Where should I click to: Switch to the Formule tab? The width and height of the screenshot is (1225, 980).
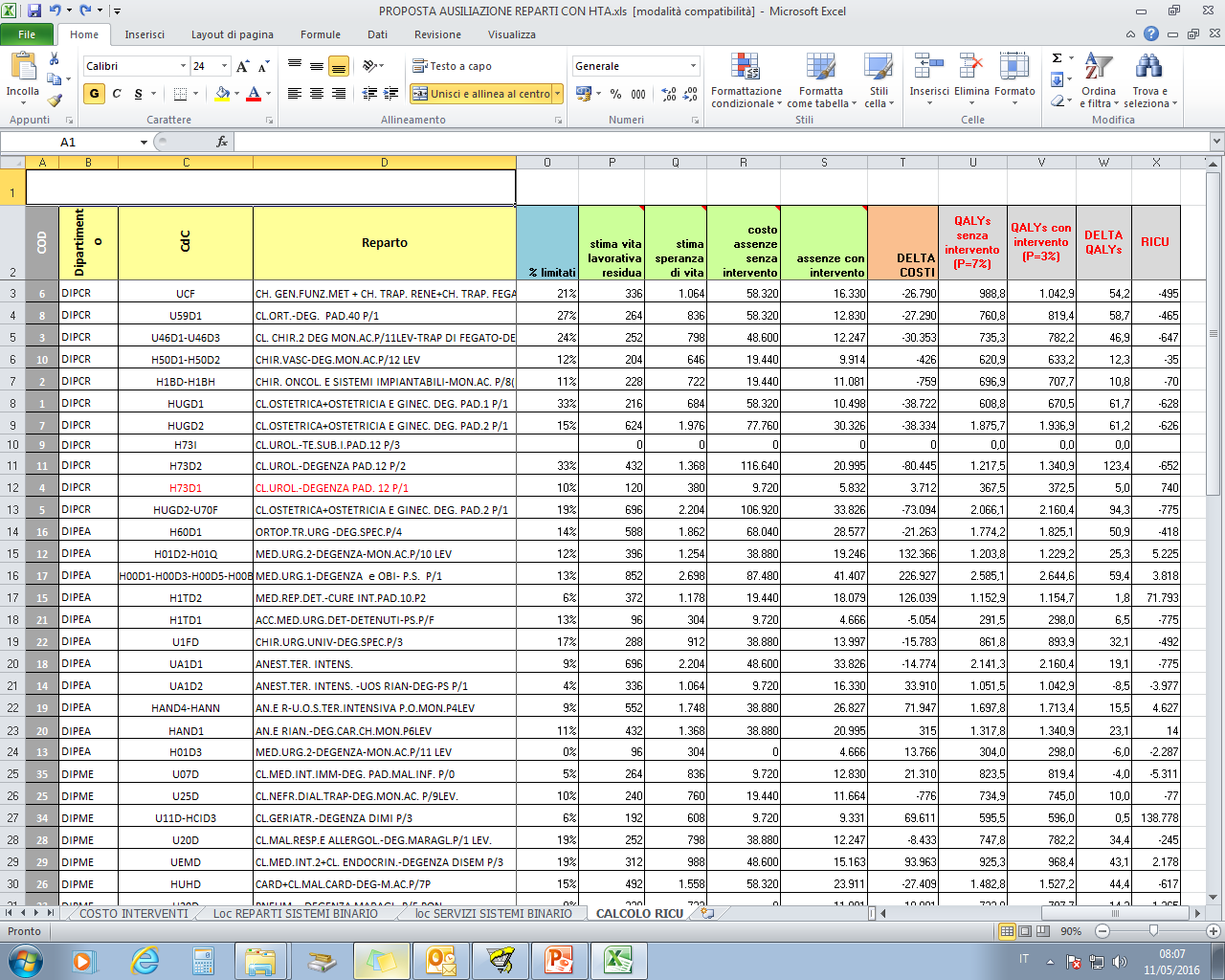pos(321,34)
